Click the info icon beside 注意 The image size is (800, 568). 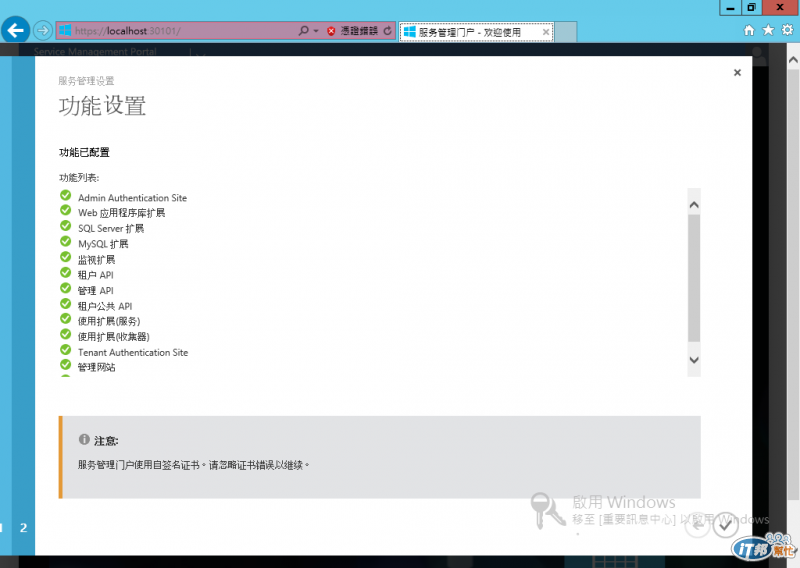84,439
